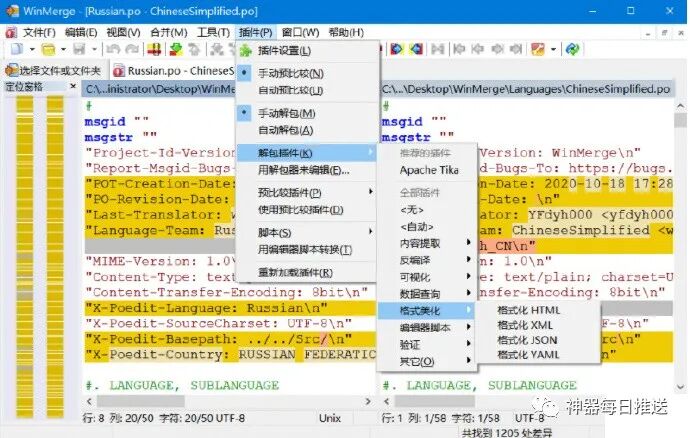This screenshot has height=438, width=690.
Task: Open the 工具(T) menu
Action: (x=213, y=33)
